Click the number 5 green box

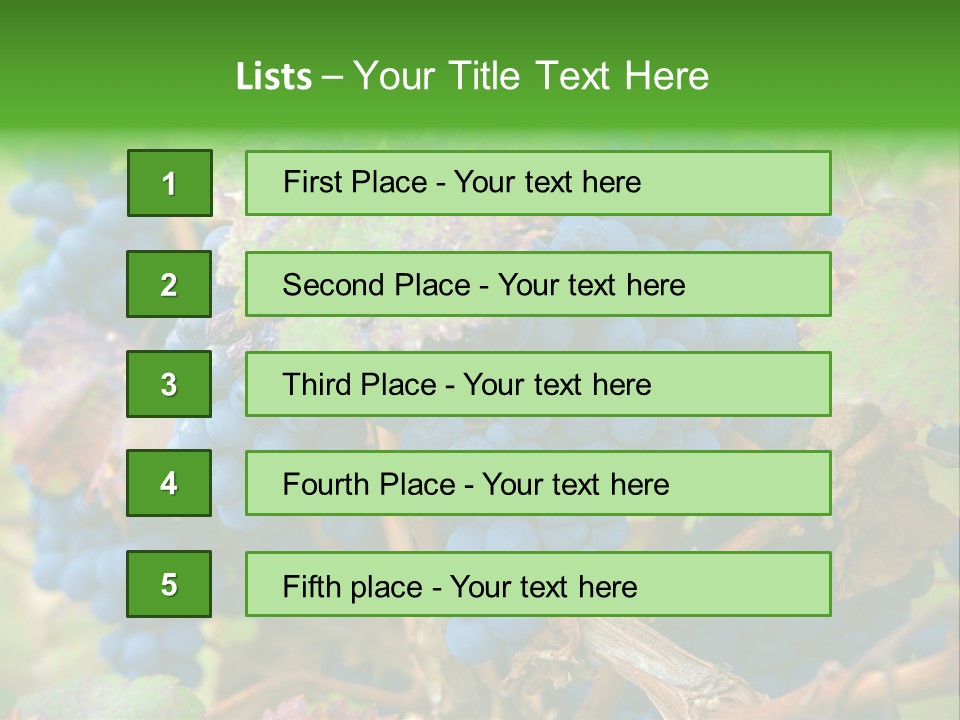[169, 584]
